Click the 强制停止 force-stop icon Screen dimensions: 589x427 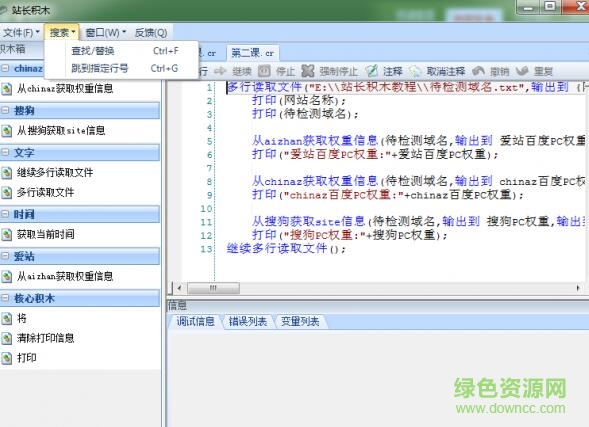click(x=308, y=71)
